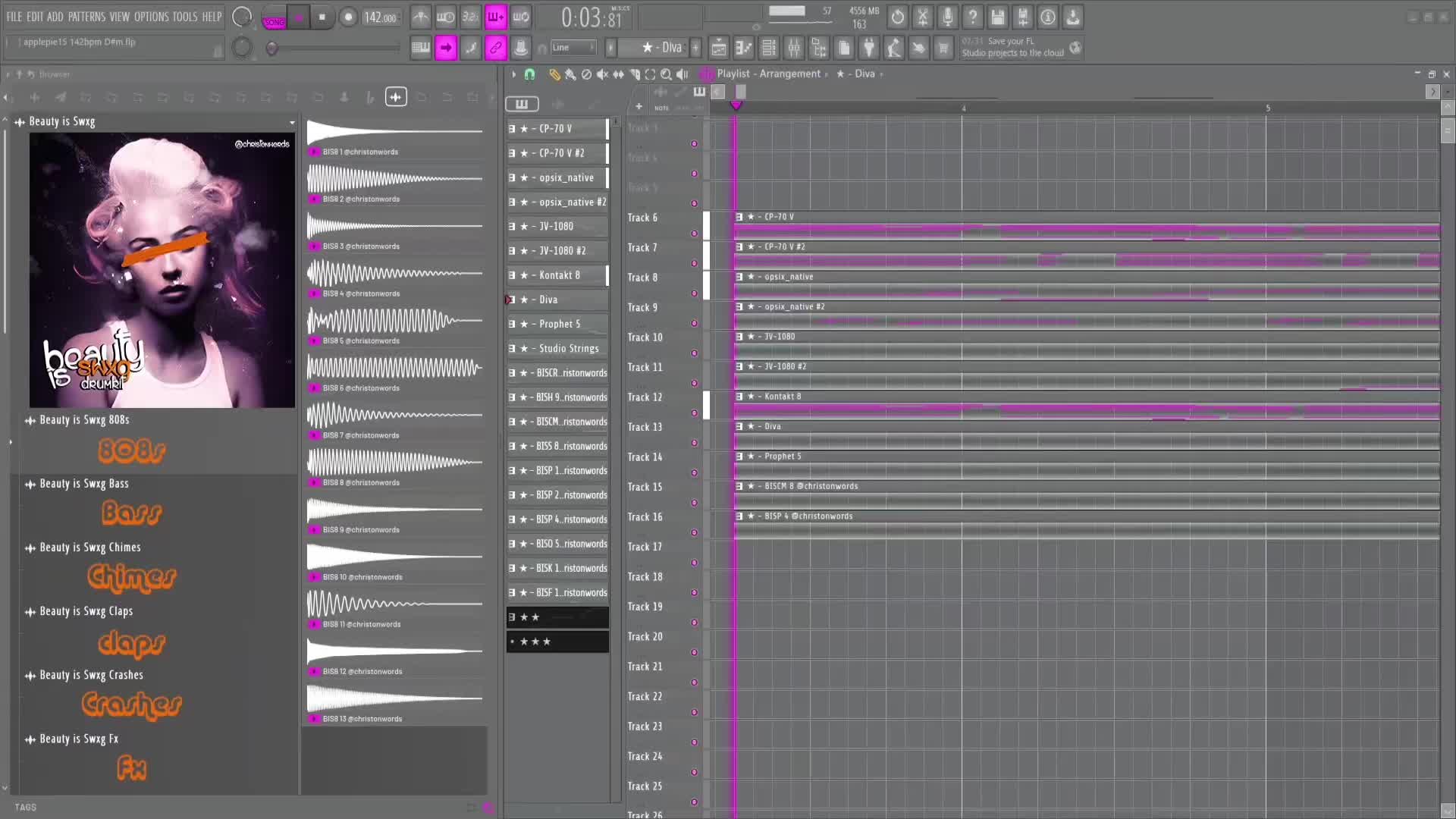The image size is (1456, 819).
Task: Open the PATTERNS menu
Action: coord(86,17)
